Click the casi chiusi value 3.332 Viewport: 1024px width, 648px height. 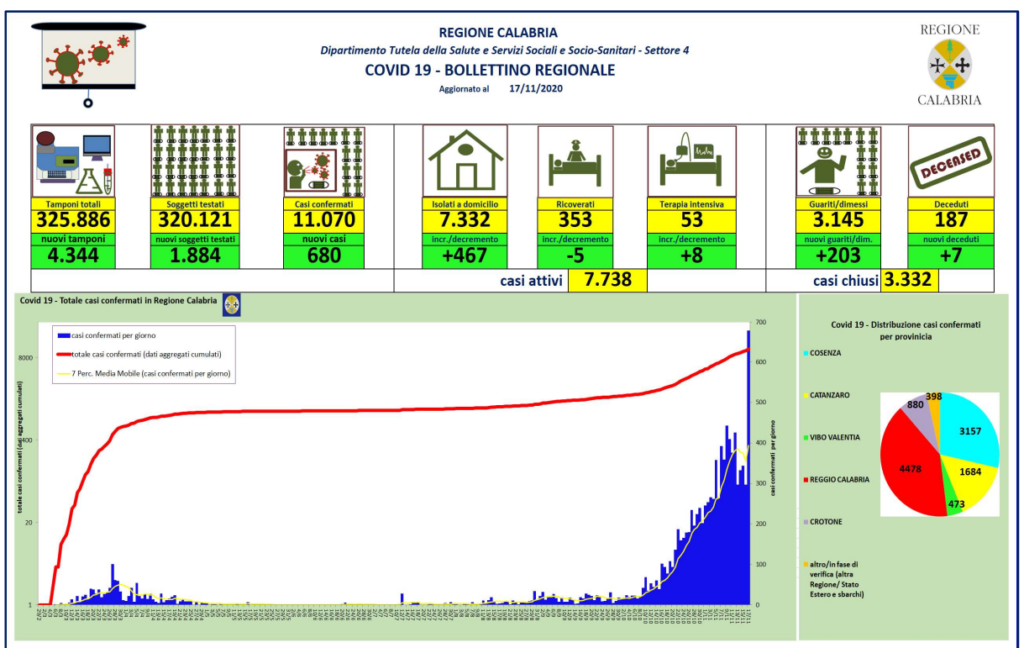[909, 281]
